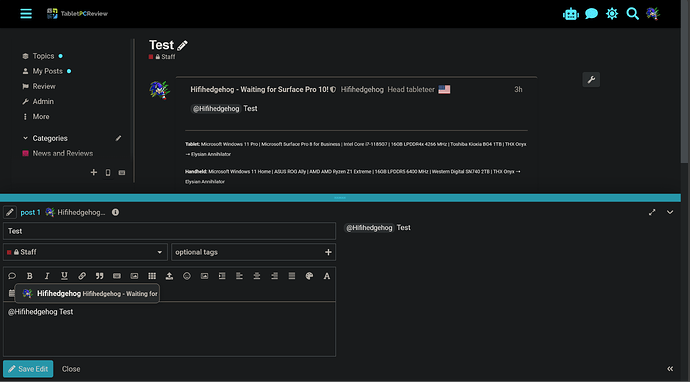Open the Staff category link under title
Screen dimensions: 690x382
point(162,57)
